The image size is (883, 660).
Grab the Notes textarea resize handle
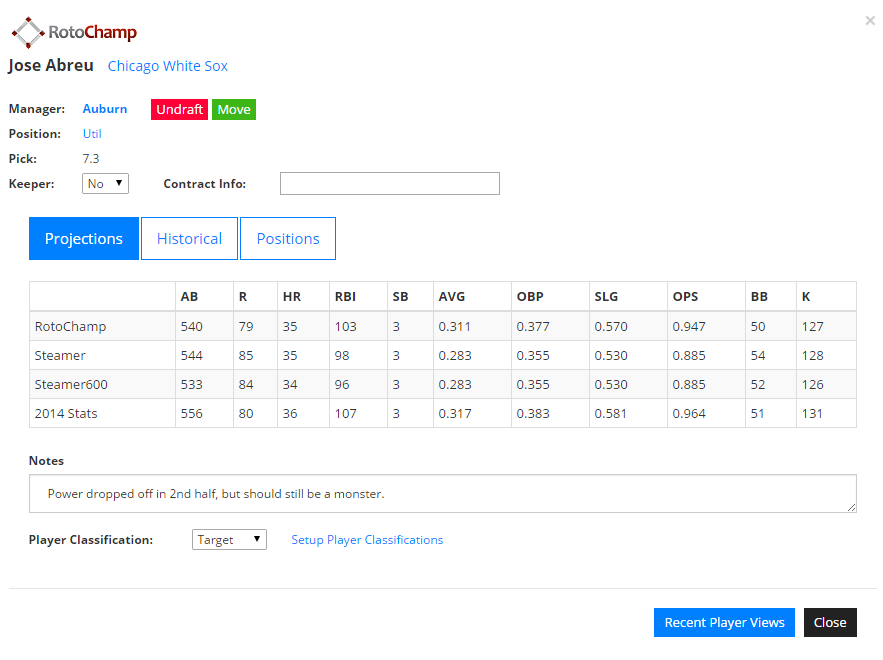click(851, 507)
